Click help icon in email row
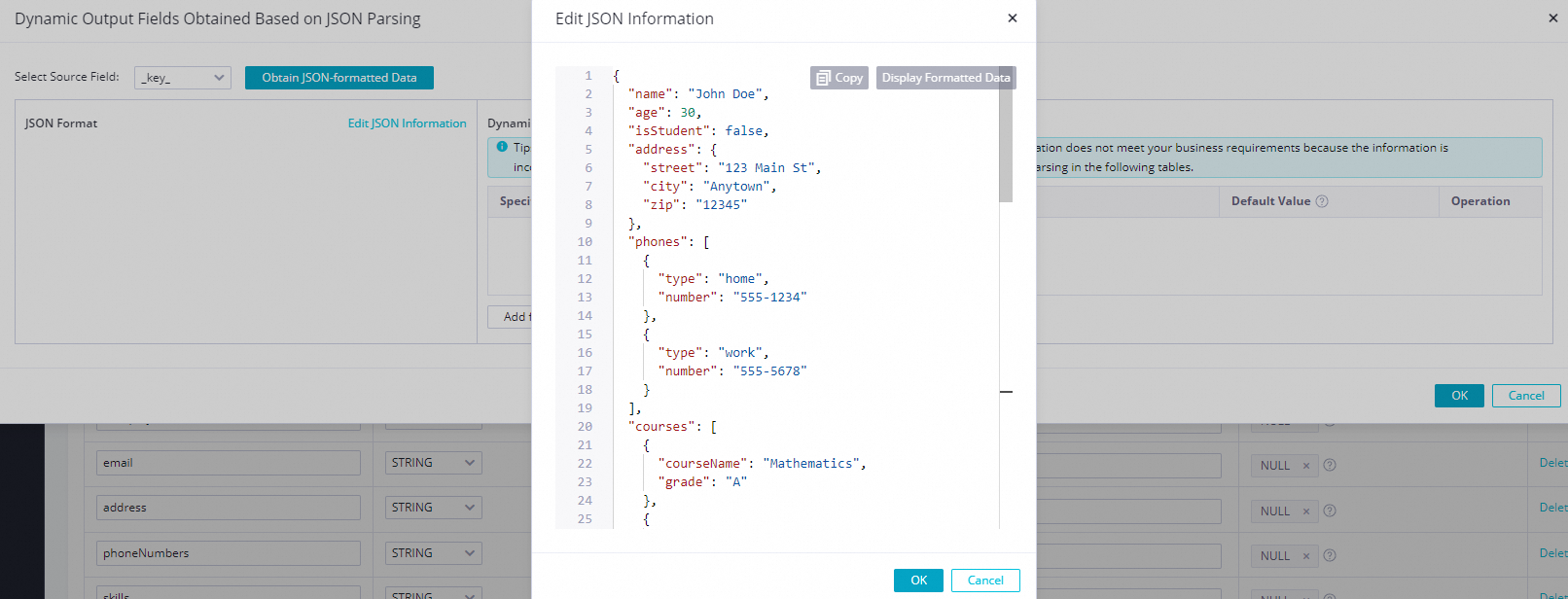This screenshot has width=1568, height=599. [1330, 466]
